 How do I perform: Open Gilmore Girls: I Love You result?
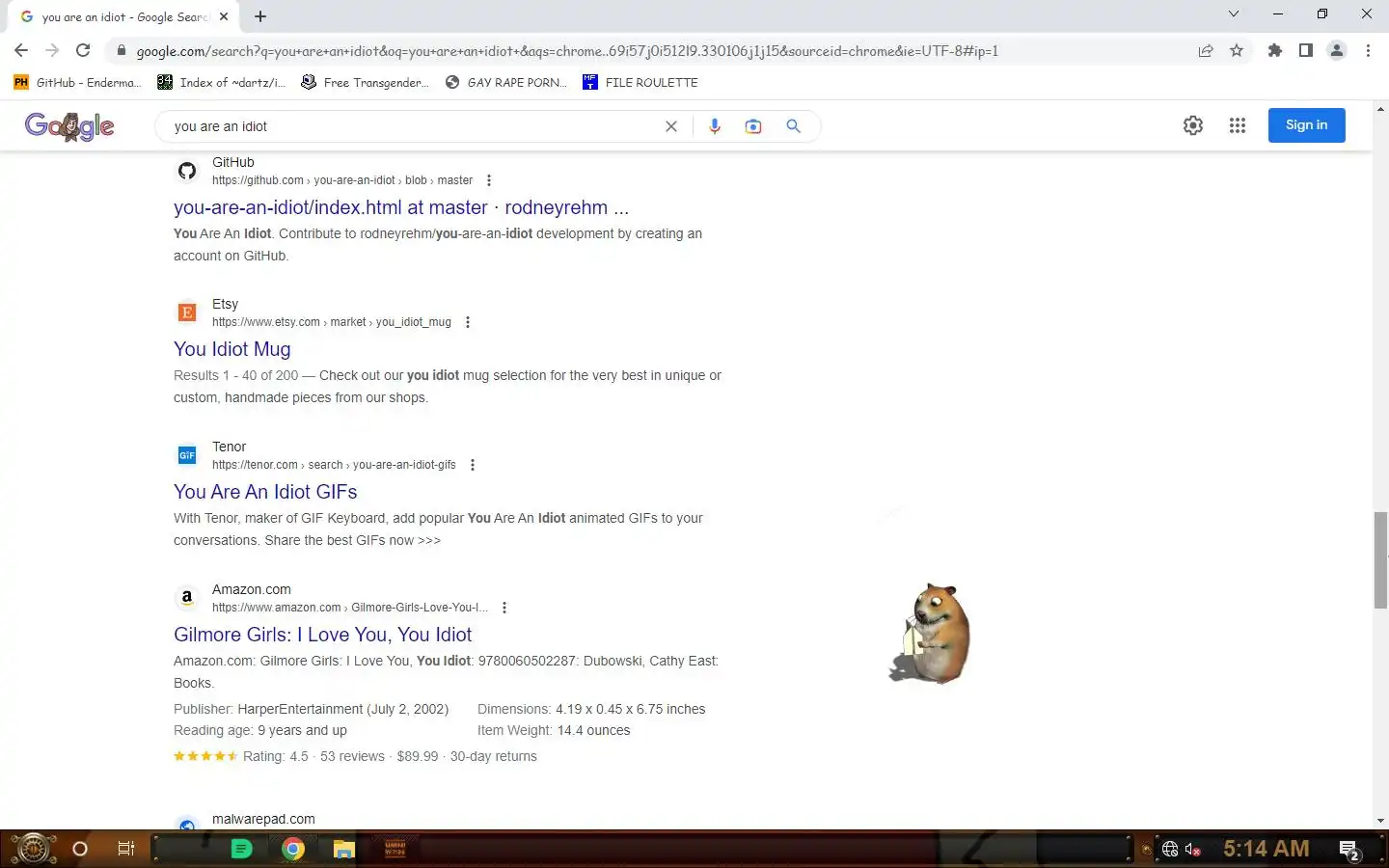pos(323,635)
